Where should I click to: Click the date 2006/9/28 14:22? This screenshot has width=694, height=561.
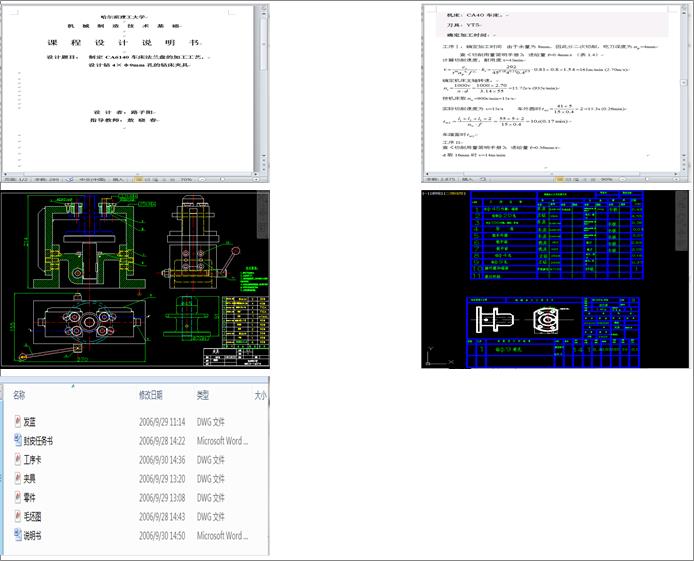(162, 441)
